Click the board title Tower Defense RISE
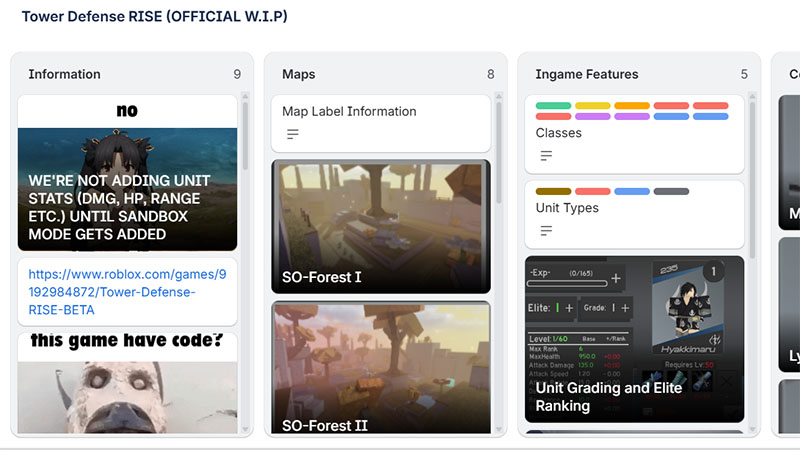 pos(154,16)
